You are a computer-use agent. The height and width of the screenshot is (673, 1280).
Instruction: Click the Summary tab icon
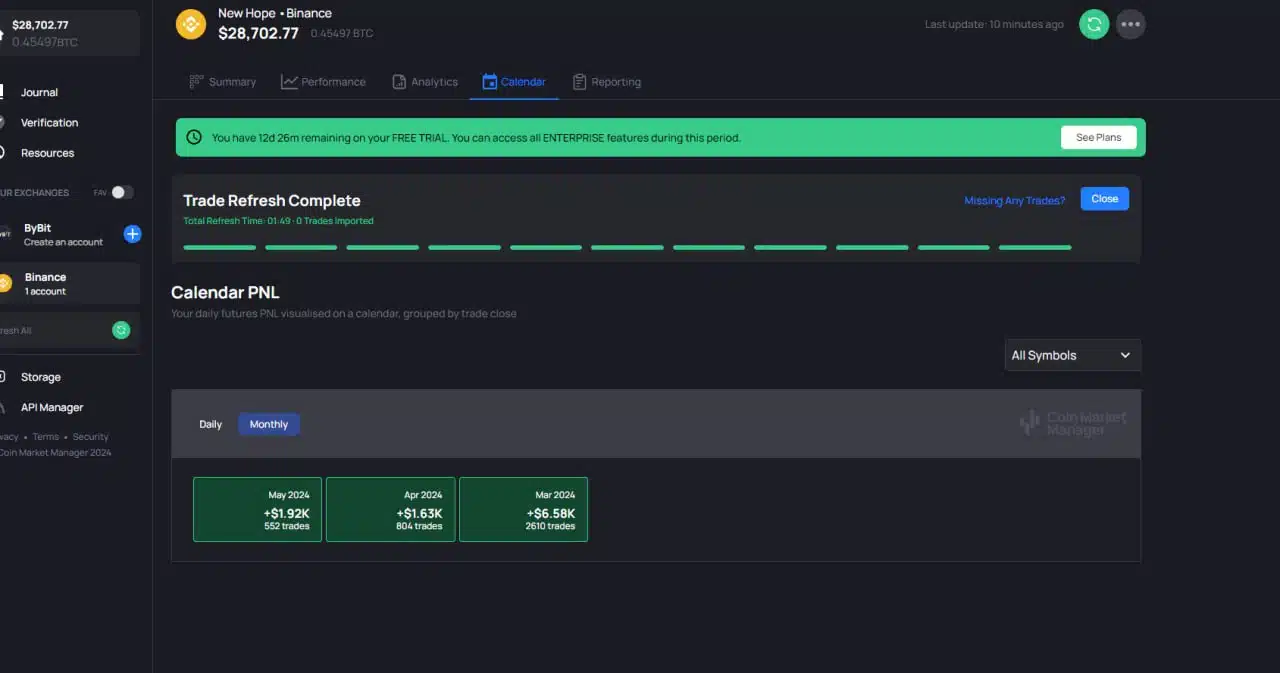[197, 82]
